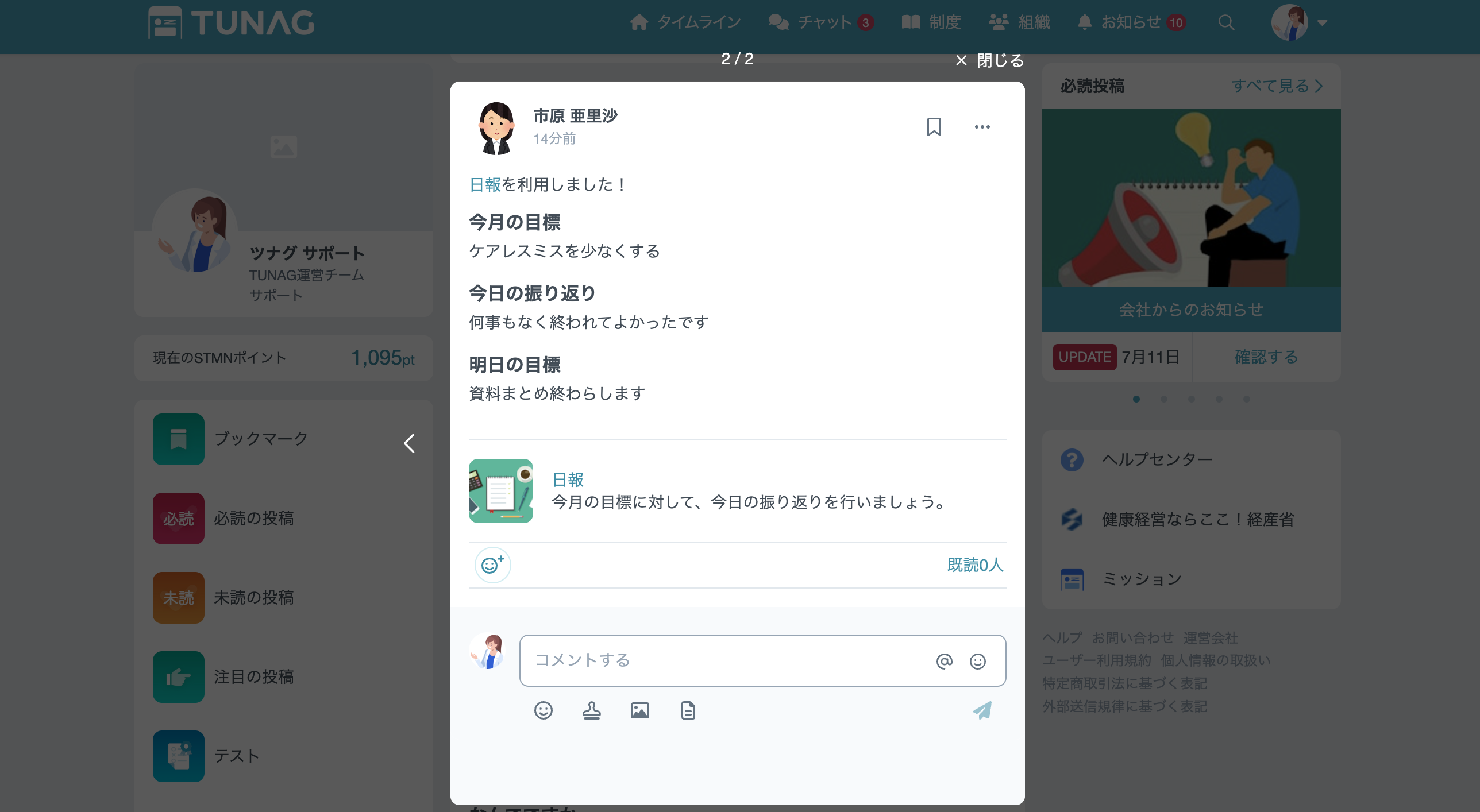1480x812 pixels.
Task: View the 既読0人 readers list
Action: [976, 565]
